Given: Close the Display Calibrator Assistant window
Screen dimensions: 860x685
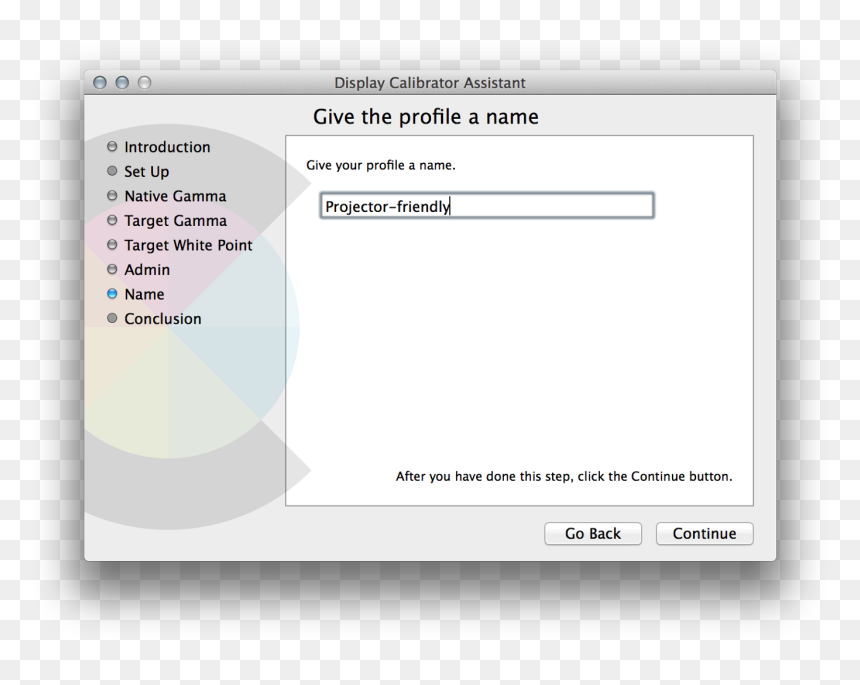Looking at the screenshot, I should [100, 82].
